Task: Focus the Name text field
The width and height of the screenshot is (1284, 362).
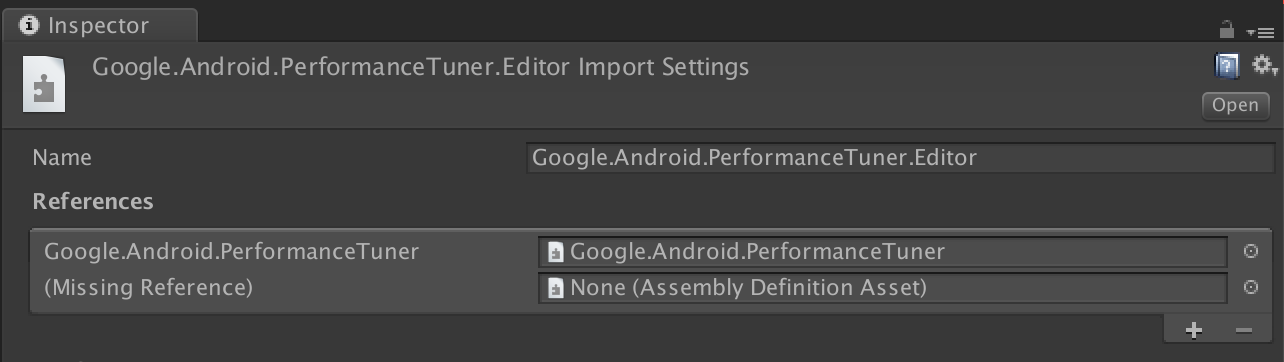Action: coord(901,158)
